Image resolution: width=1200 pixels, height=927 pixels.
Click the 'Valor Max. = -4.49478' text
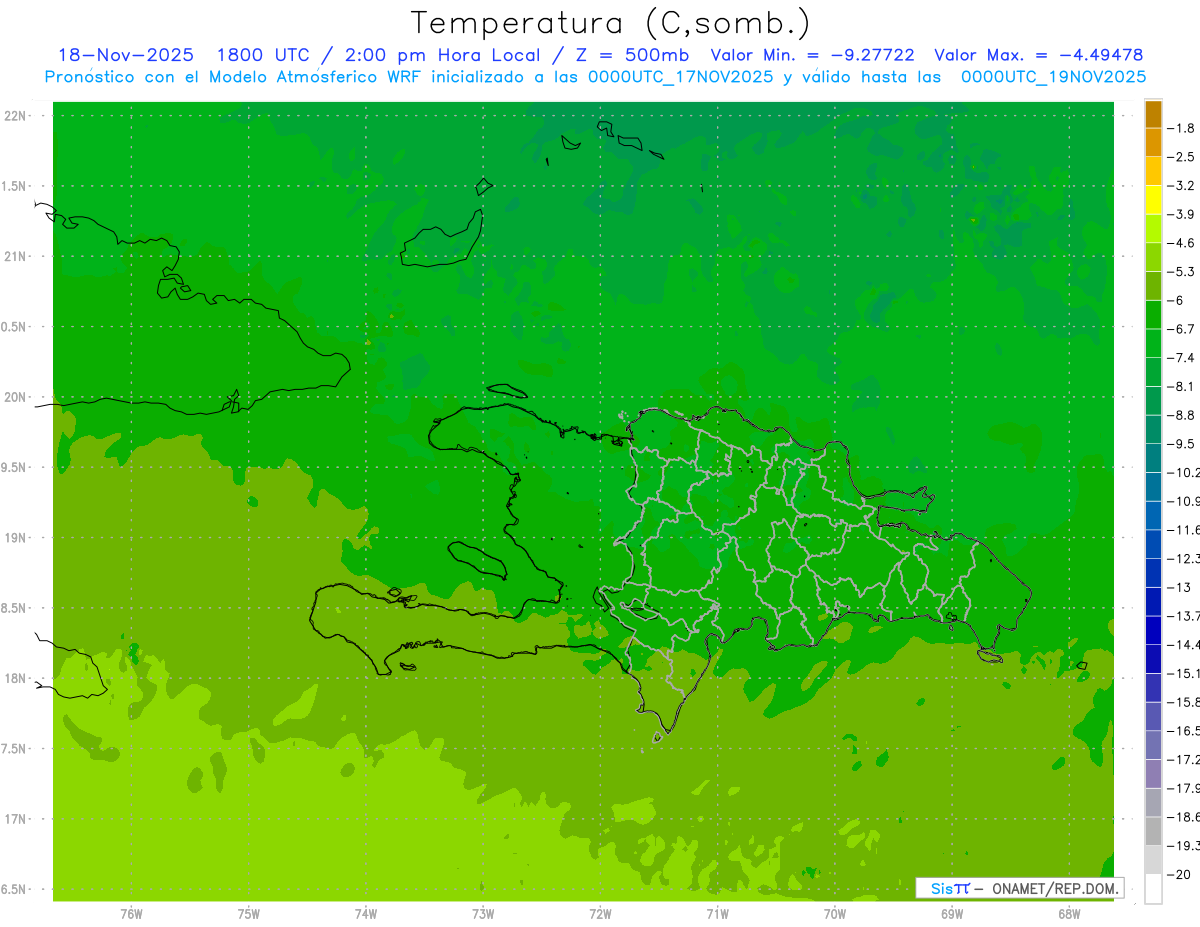(1038, 55)
